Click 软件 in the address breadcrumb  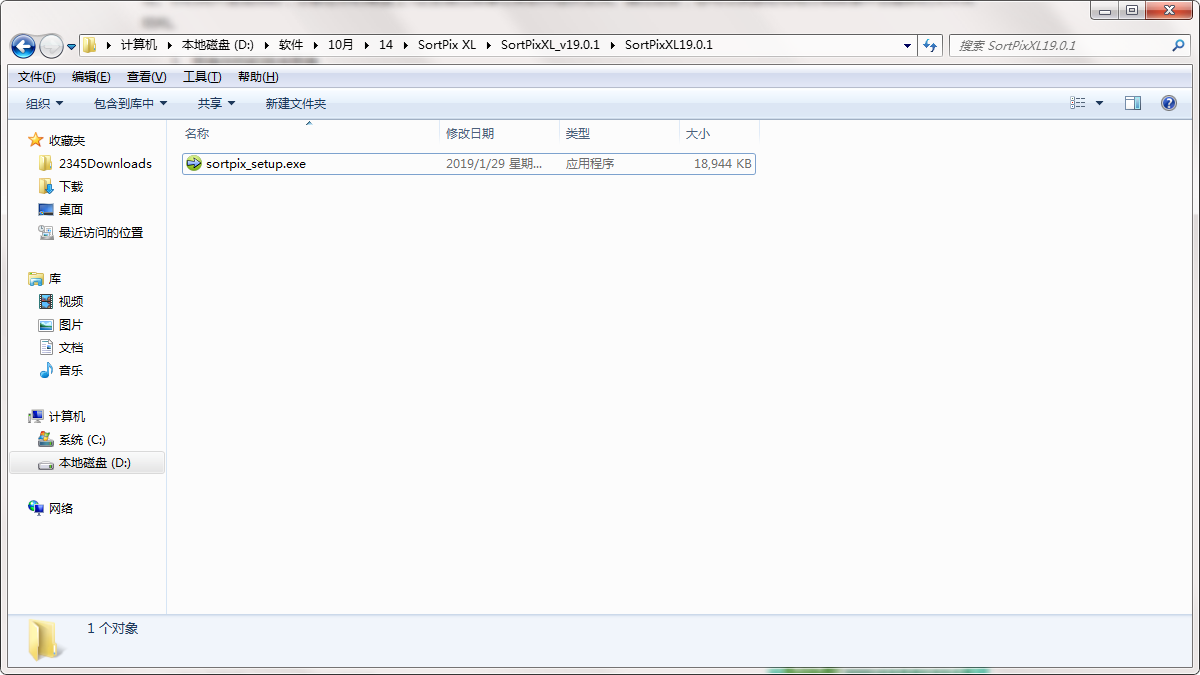(x=291, y=45)
